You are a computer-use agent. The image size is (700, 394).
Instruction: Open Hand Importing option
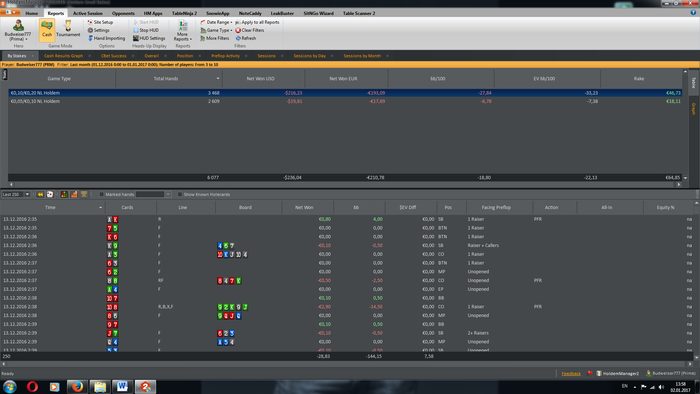pyautogui.click(x=107, y=38)
